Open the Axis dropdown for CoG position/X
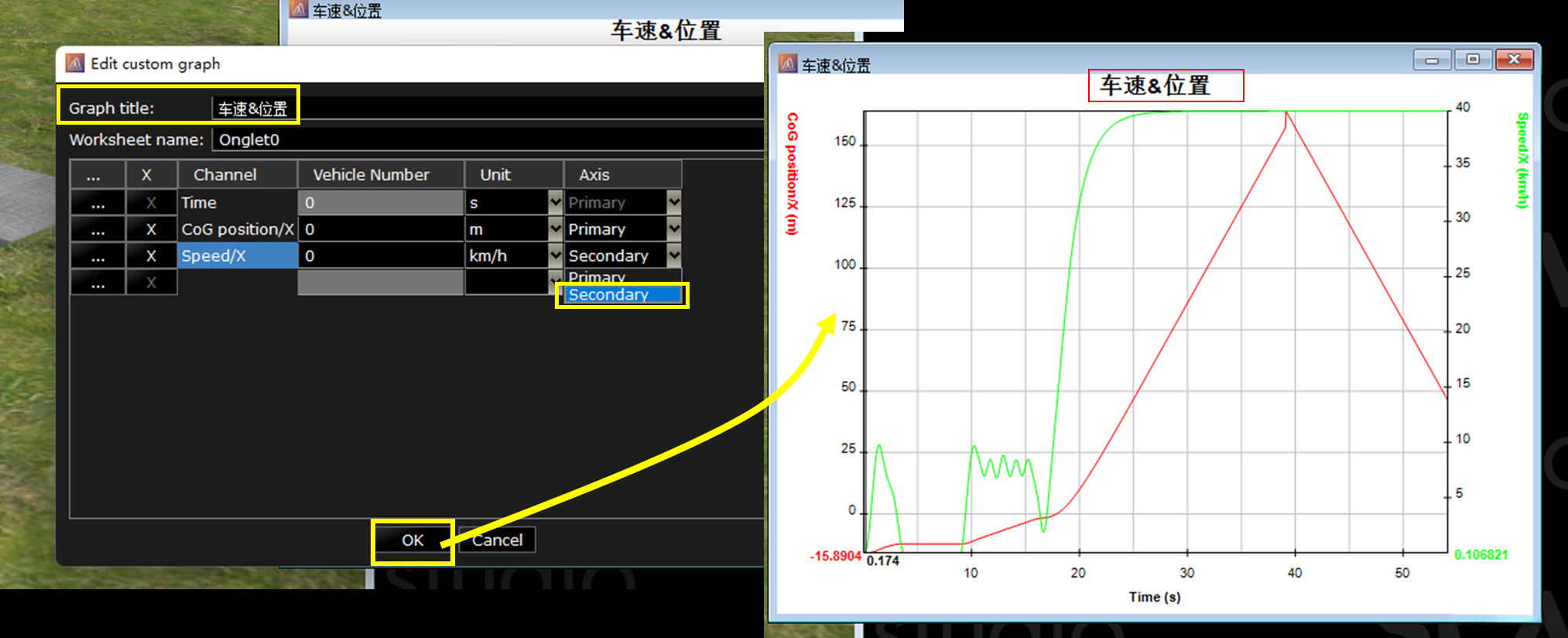This screenshot has height=638, width=1568. [674, 228]
